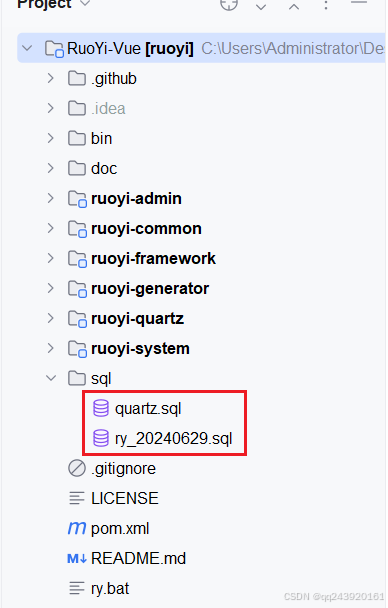Viewport: 388px width, 608px height.
Task: Collapse the RuoYi-Vue root node
Action: [x=27, y=48]
